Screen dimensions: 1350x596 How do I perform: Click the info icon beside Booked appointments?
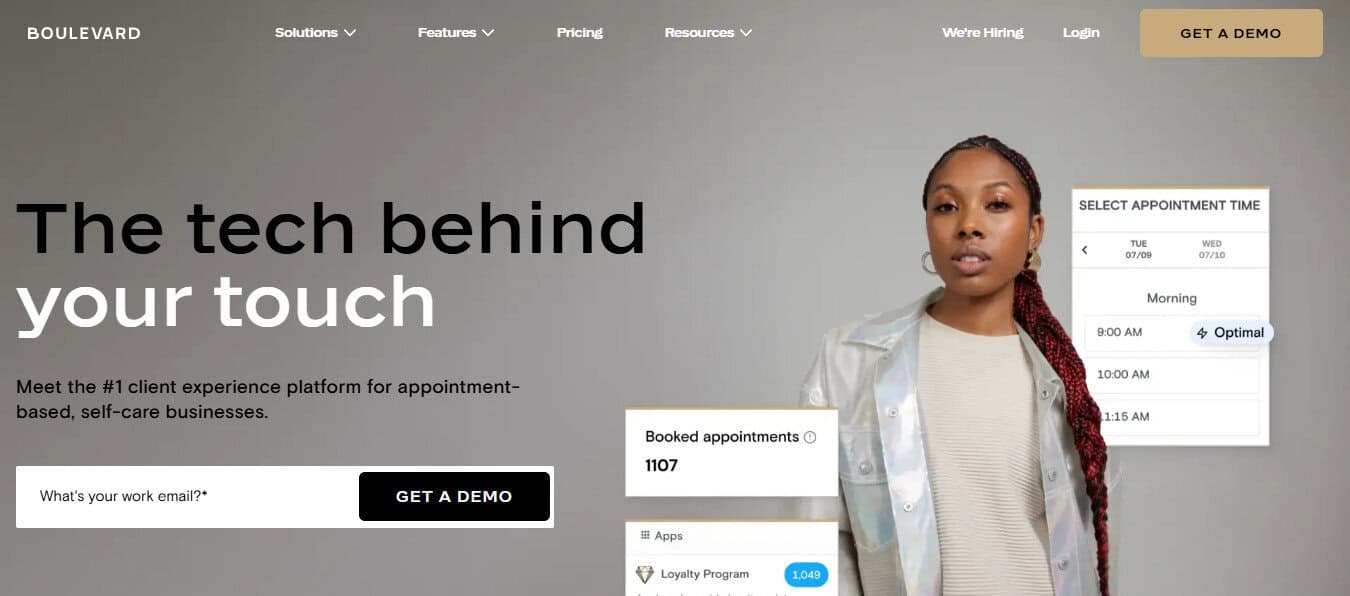pyautogui.click(x=810, y=437)
